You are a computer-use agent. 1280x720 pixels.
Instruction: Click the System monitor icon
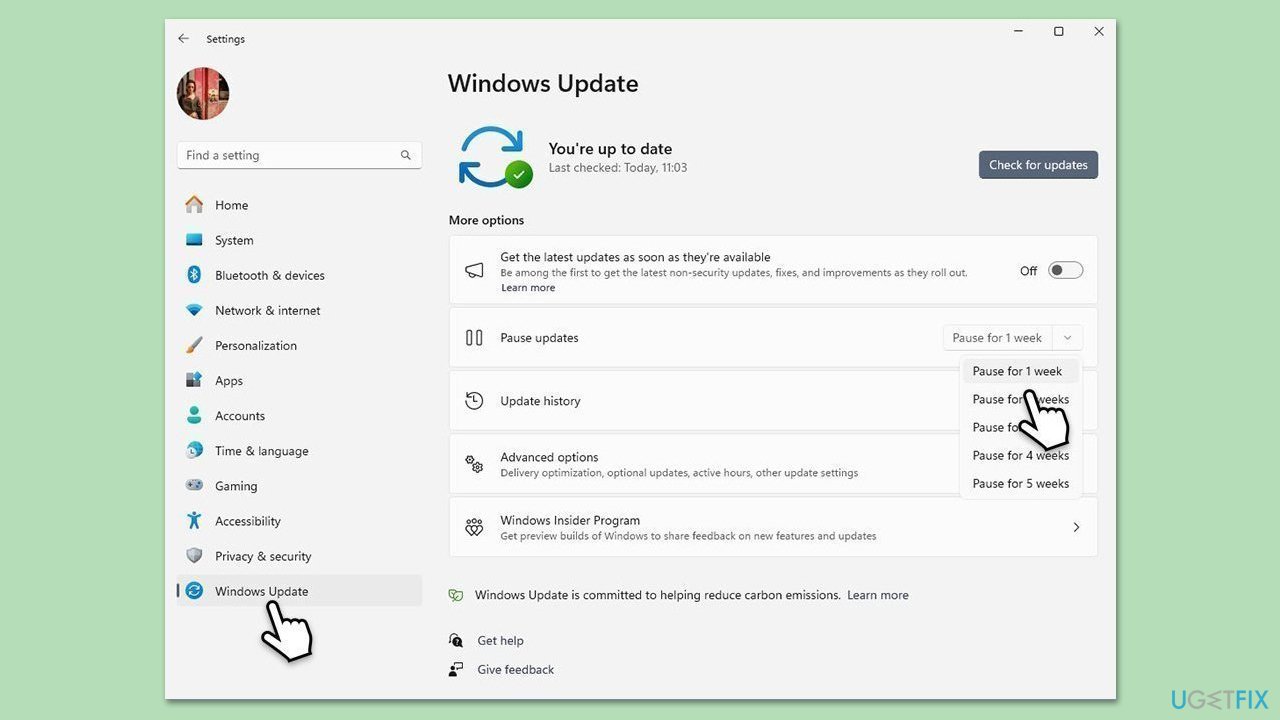[194, 240]
